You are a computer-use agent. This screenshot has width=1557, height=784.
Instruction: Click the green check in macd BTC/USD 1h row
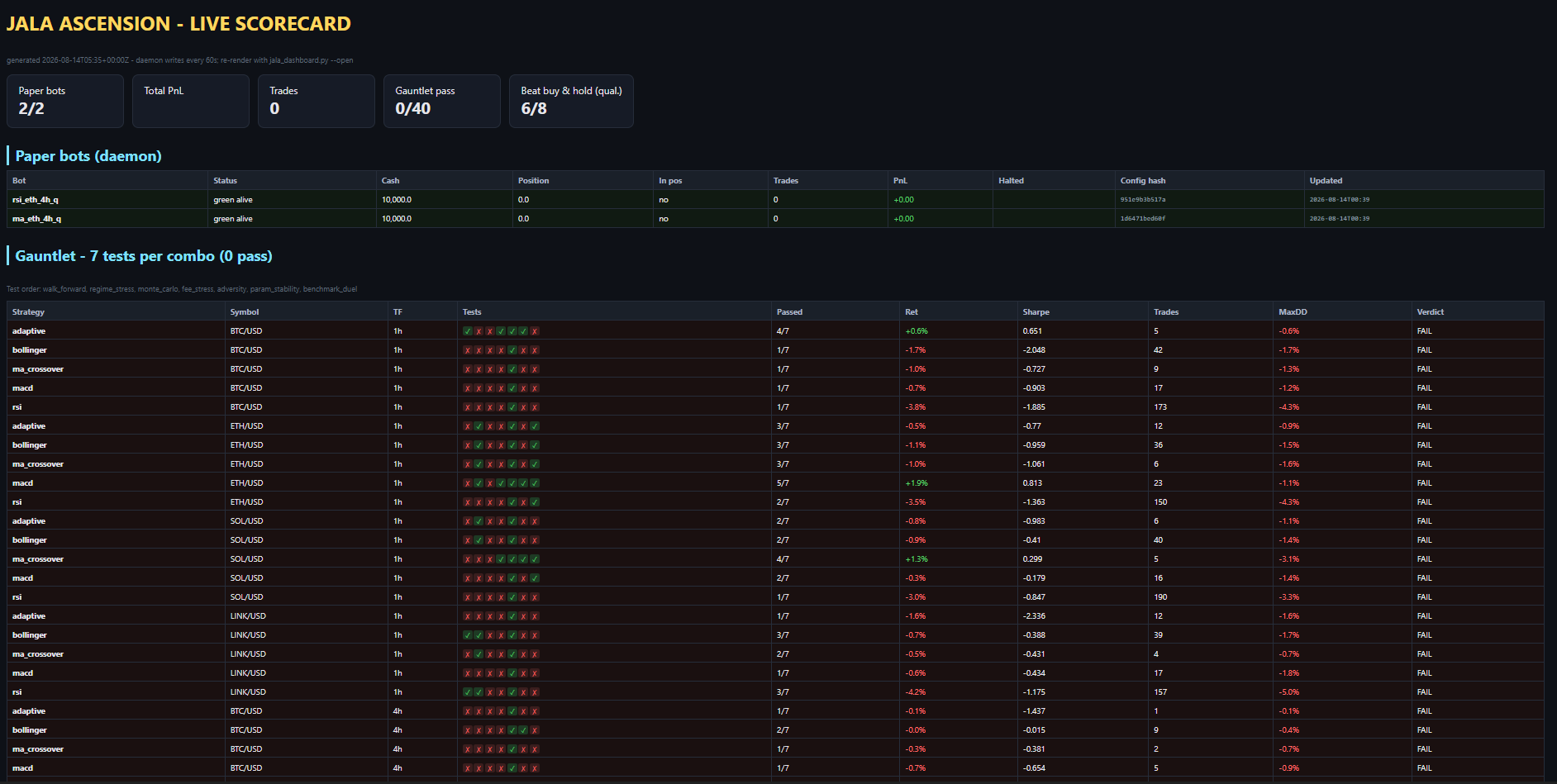tap(512, 387)
